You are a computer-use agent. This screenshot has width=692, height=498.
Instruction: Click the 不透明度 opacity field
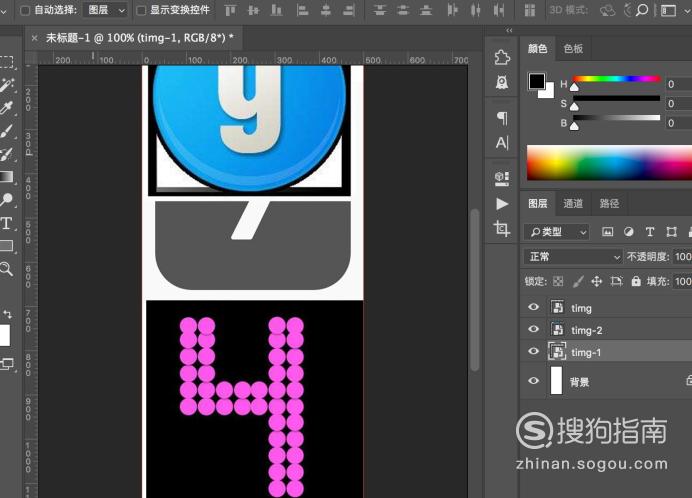pyautogui.click(x=683, y=257)
